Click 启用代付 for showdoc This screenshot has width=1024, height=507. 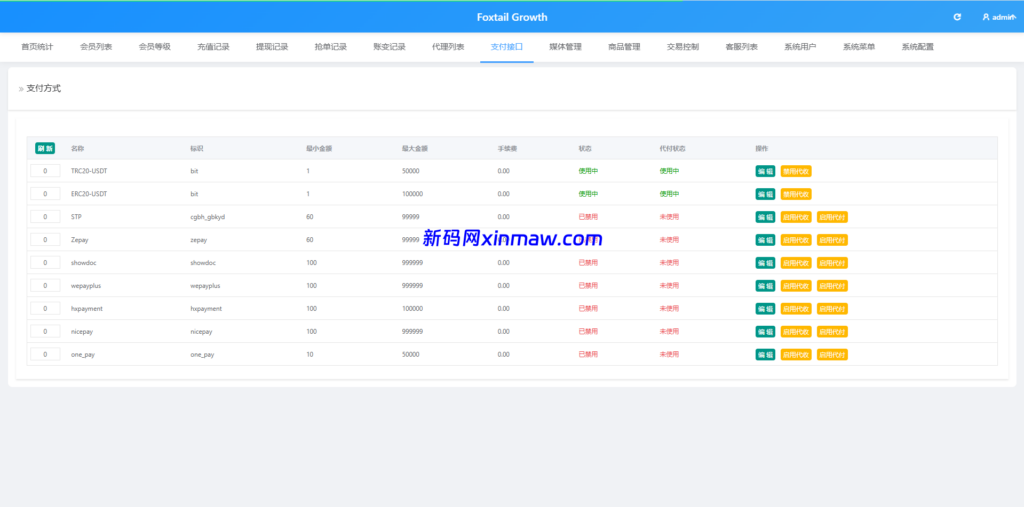(x=833, y=263)
